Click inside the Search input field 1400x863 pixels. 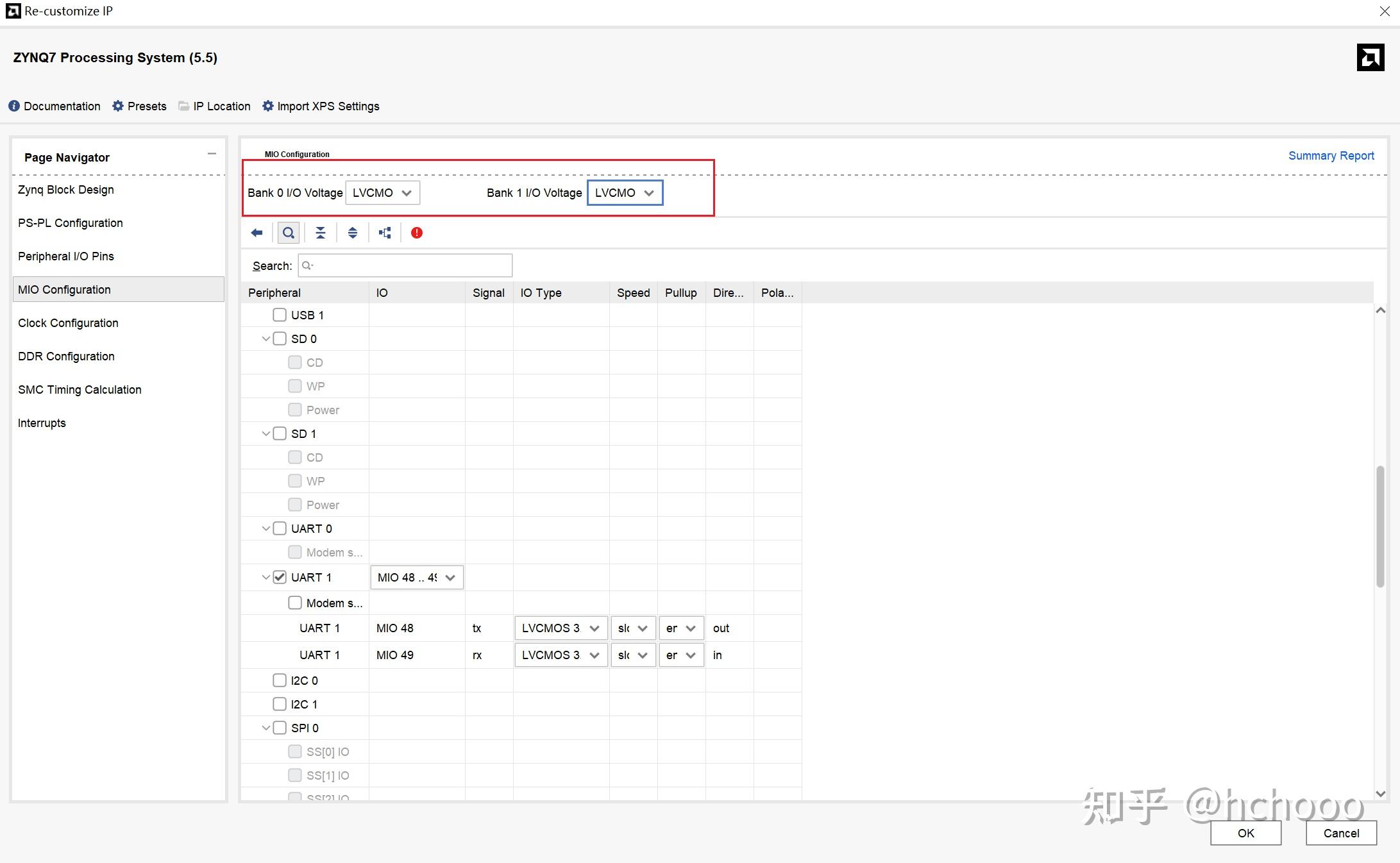click(410, 265)
